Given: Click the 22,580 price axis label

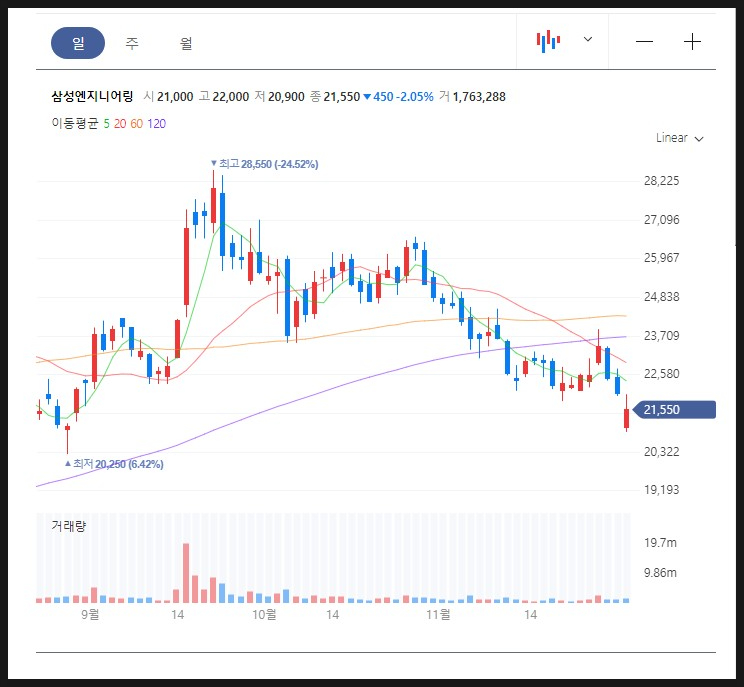Looking at the screenshot, I should click(x=661, y=374).
